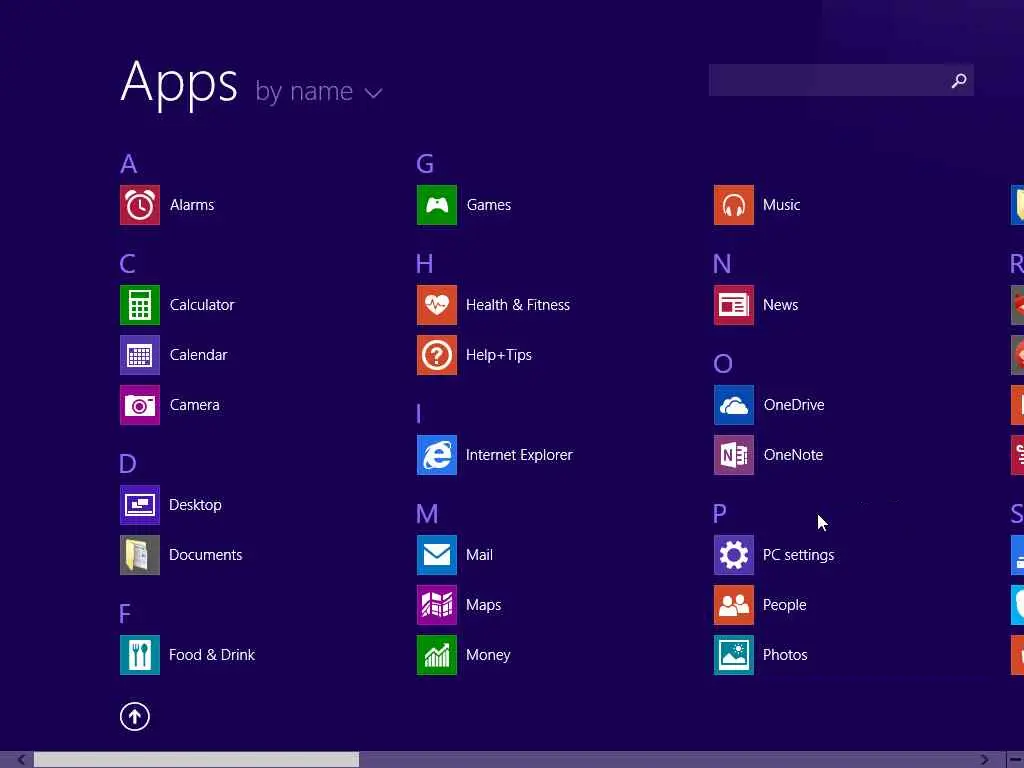Click the 'Calculator' text label
Screen dimensions: 1024x768
[202, 305]
